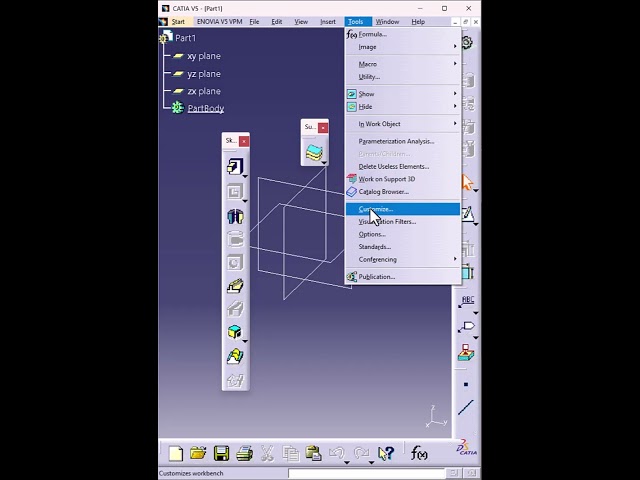
Task: Click the Print icon
Action: pos(244,453)
